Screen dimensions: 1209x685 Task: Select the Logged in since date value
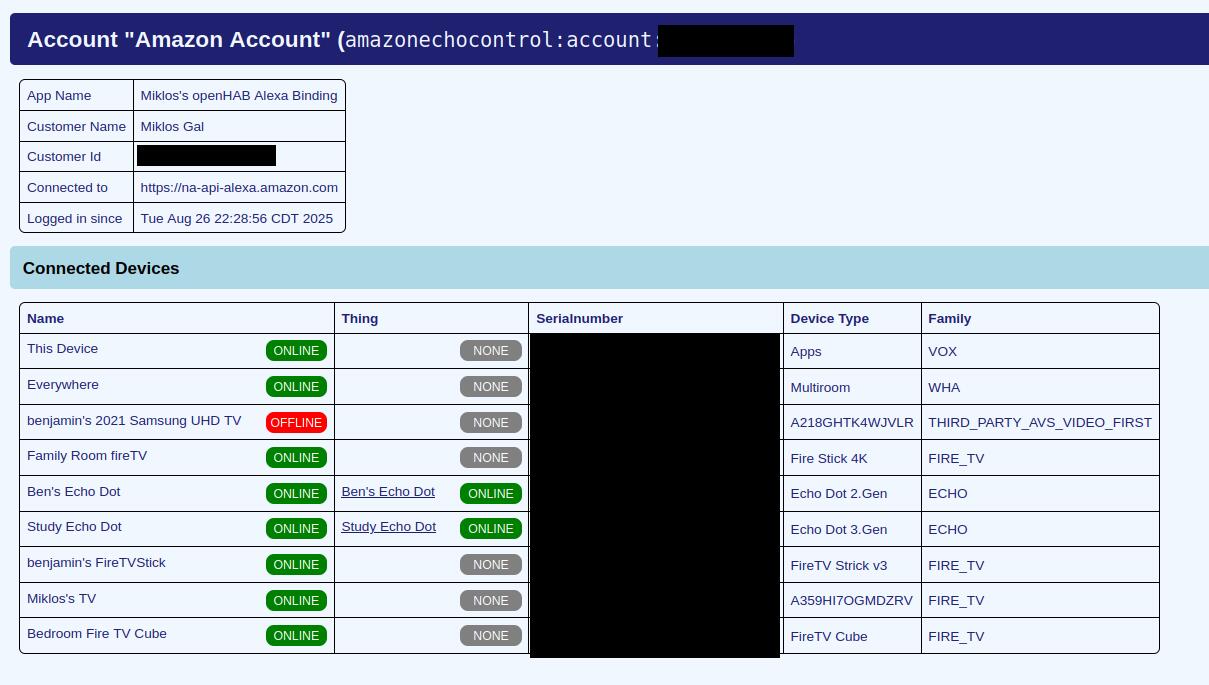click(x=237, y=218)
